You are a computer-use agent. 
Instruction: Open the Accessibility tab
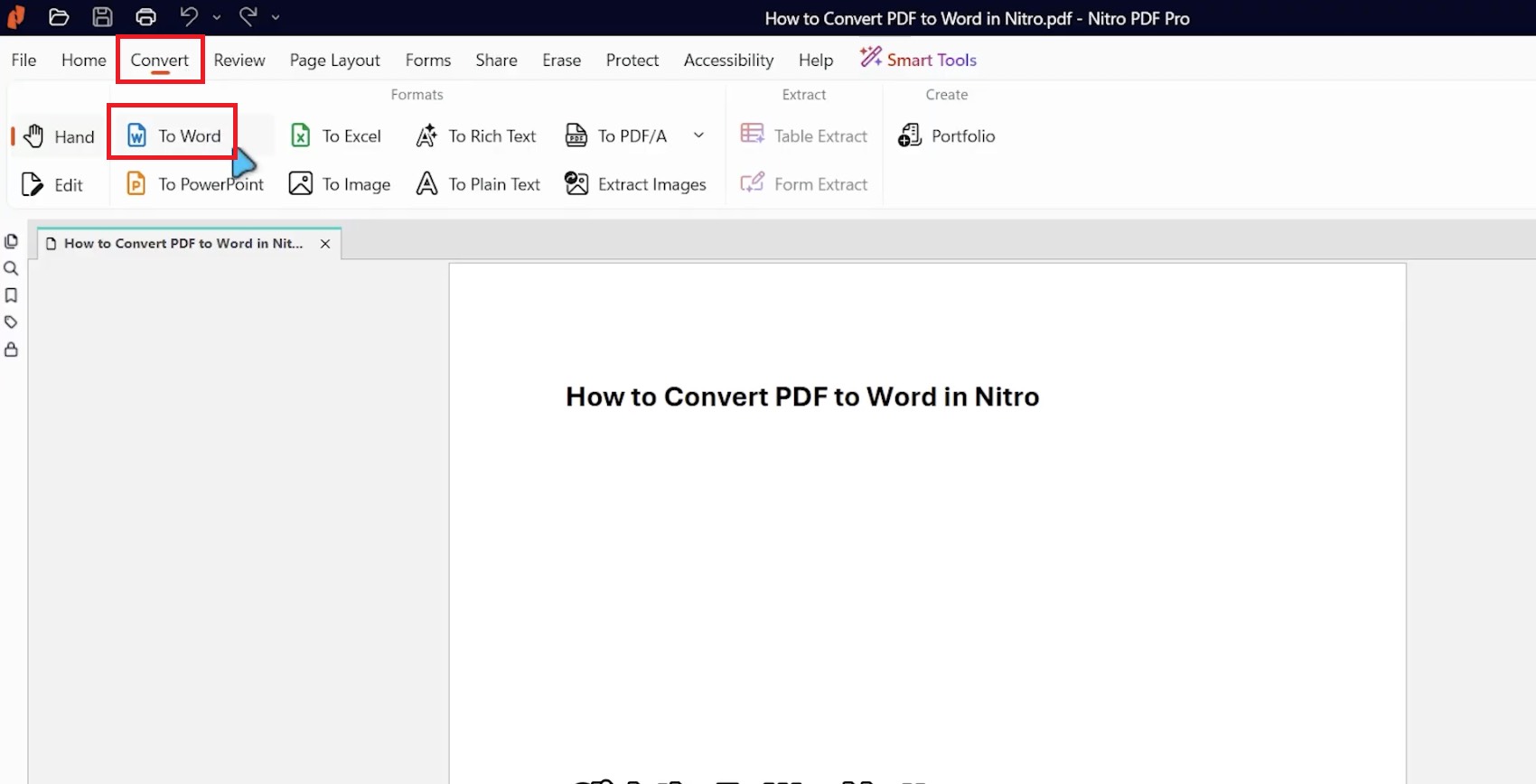click(728, 60)
